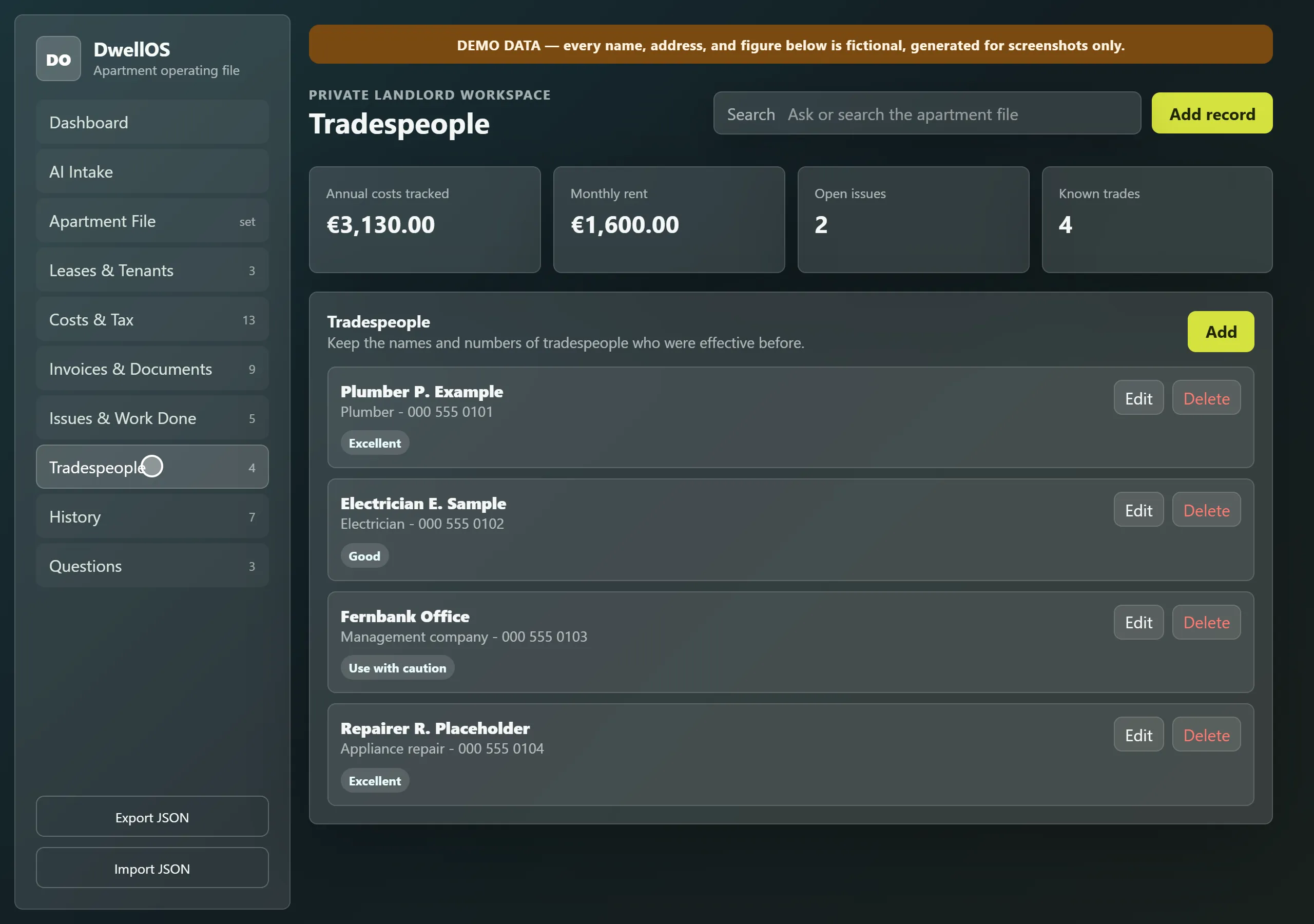Edit Electrician E. Sample entry
The width and height of the screenshot is (1314, 924).
point(1138,510)
